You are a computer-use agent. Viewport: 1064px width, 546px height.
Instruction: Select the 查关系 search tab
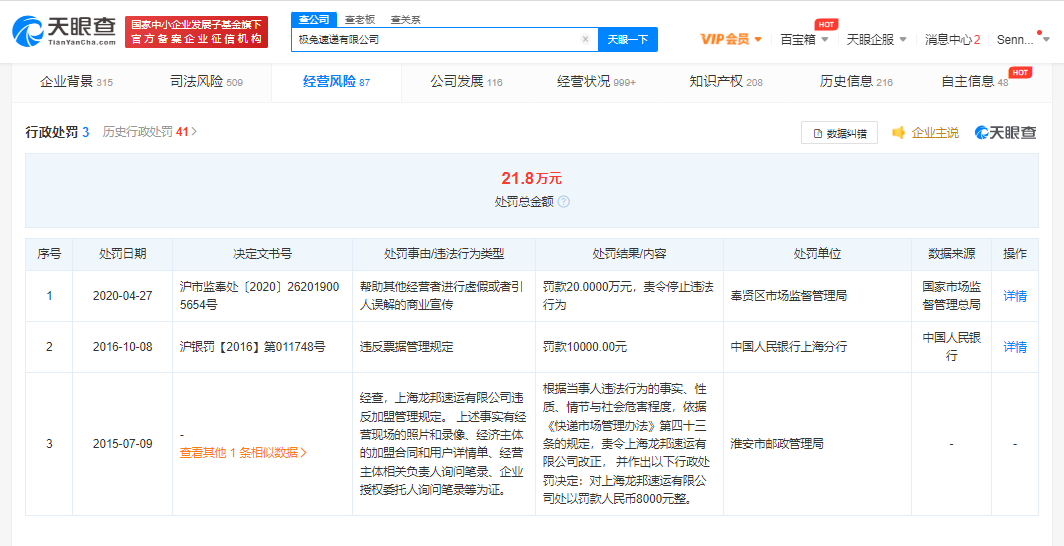tap(405, 20)
